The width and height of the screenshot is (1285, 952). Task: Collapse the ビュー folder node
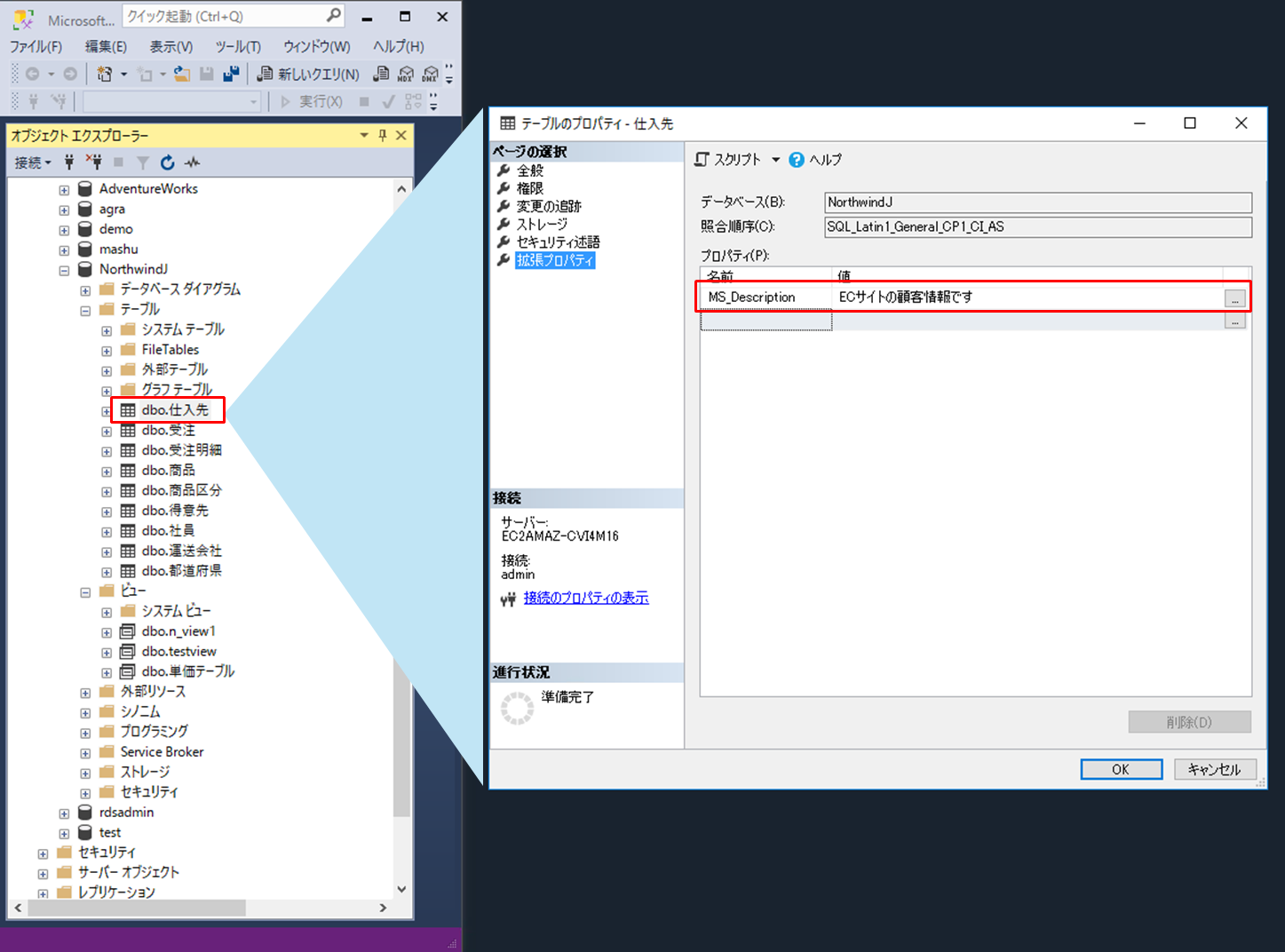coord(85,592)
